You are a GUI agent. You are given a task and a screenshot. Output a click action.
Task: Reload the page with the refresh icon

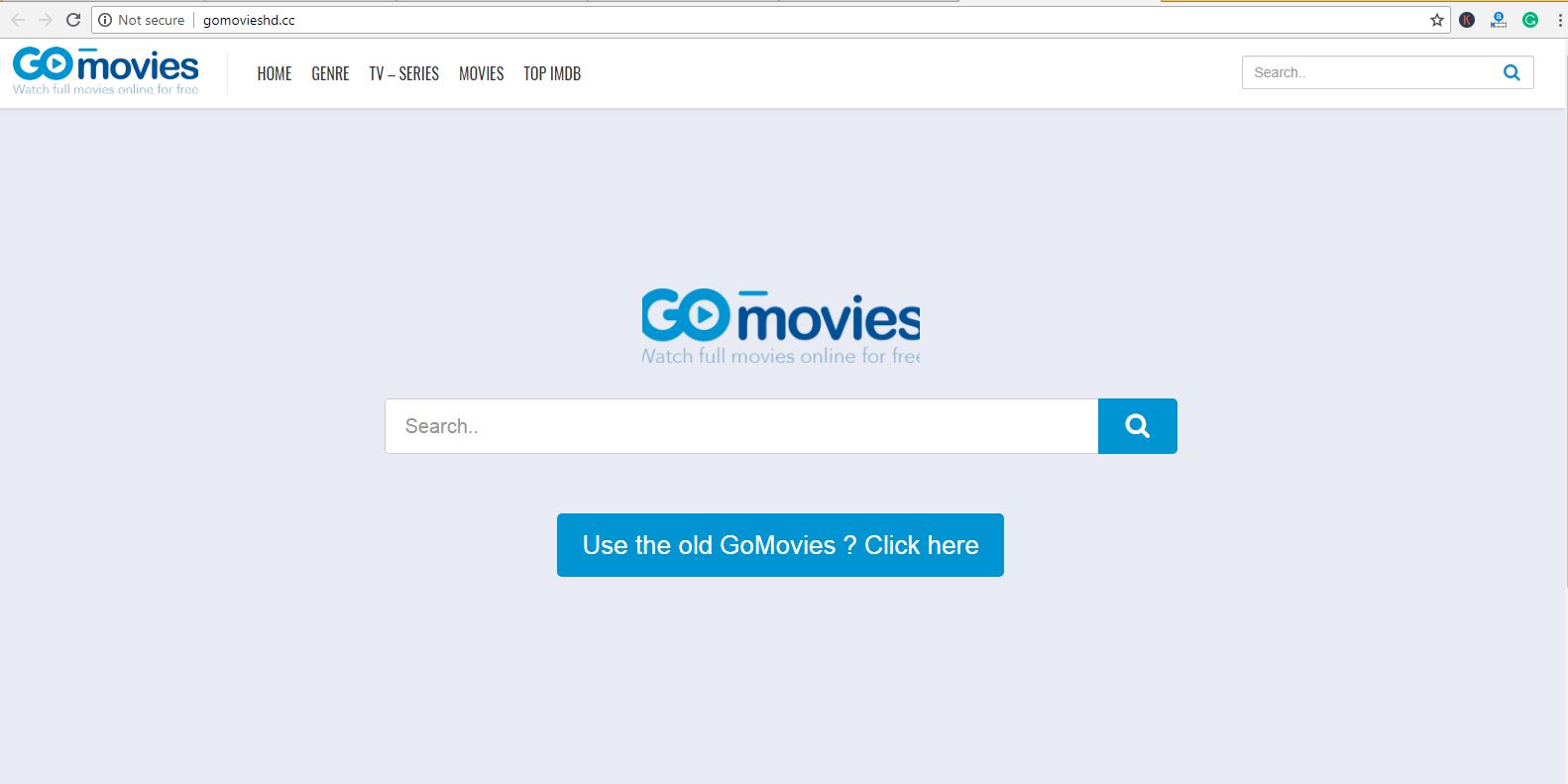tap(73, 20)
